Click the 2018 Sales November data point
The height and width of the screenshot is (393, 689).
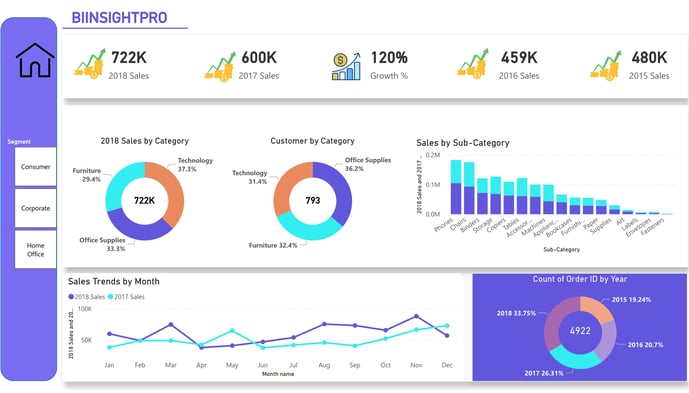[x=416, y=316]
